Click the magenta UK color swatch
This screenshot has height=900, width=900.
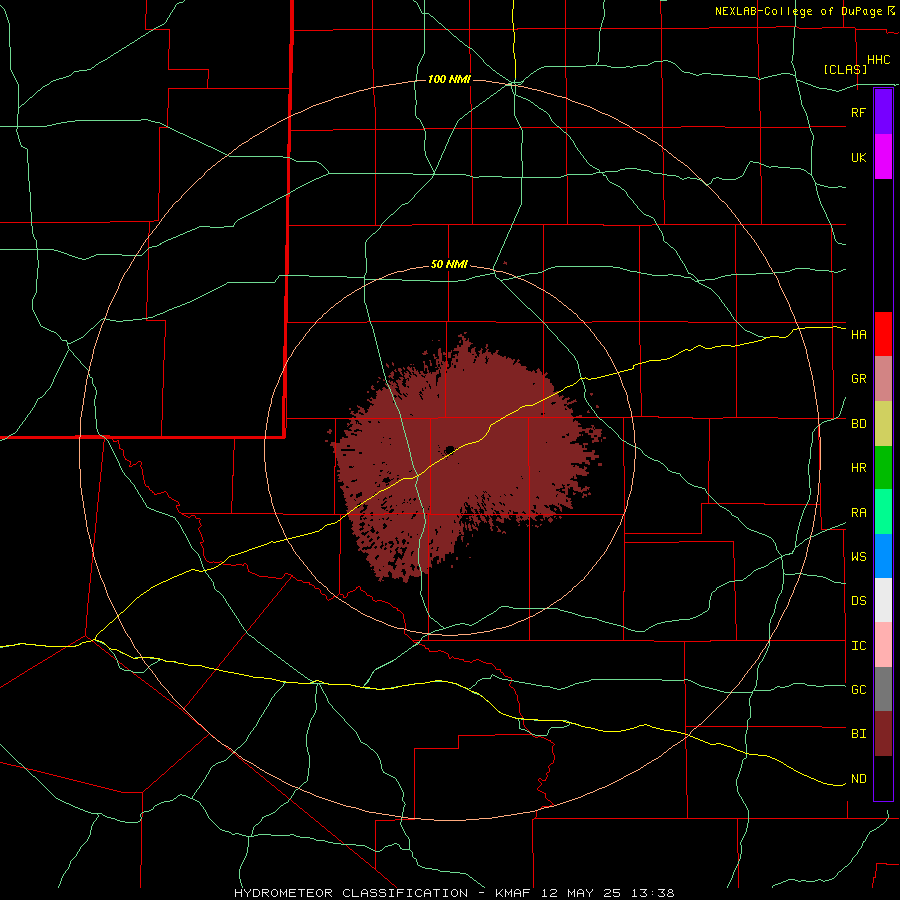(883, 157)
